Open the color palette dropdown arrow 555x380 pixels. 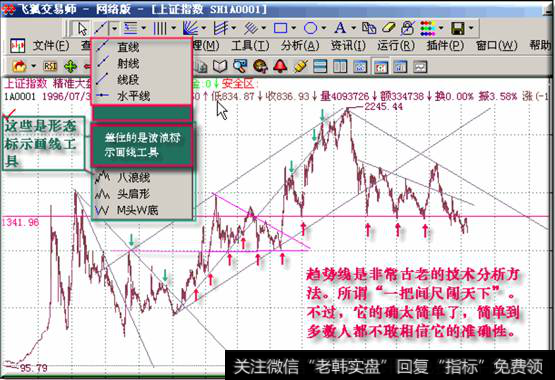point(441,28)
